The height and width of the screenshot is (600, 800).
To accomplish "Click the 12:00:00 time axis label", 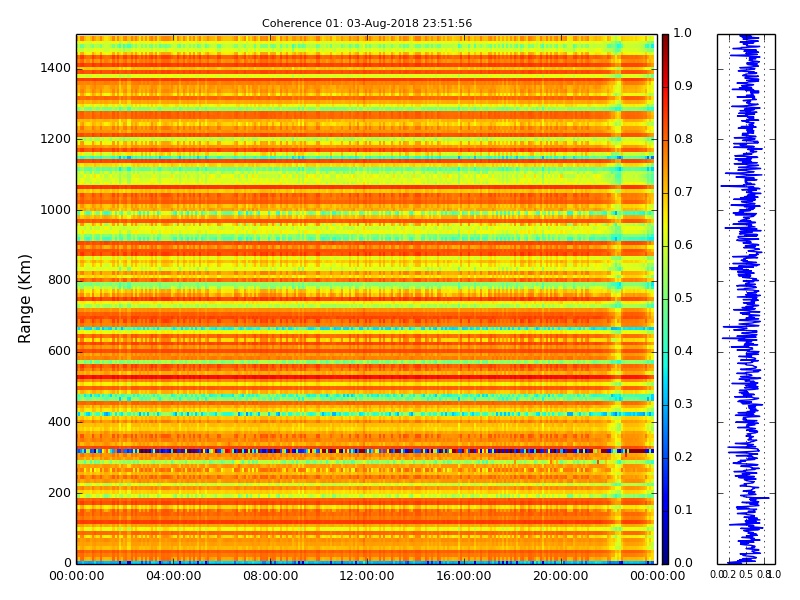I will [x=367, y=576].
